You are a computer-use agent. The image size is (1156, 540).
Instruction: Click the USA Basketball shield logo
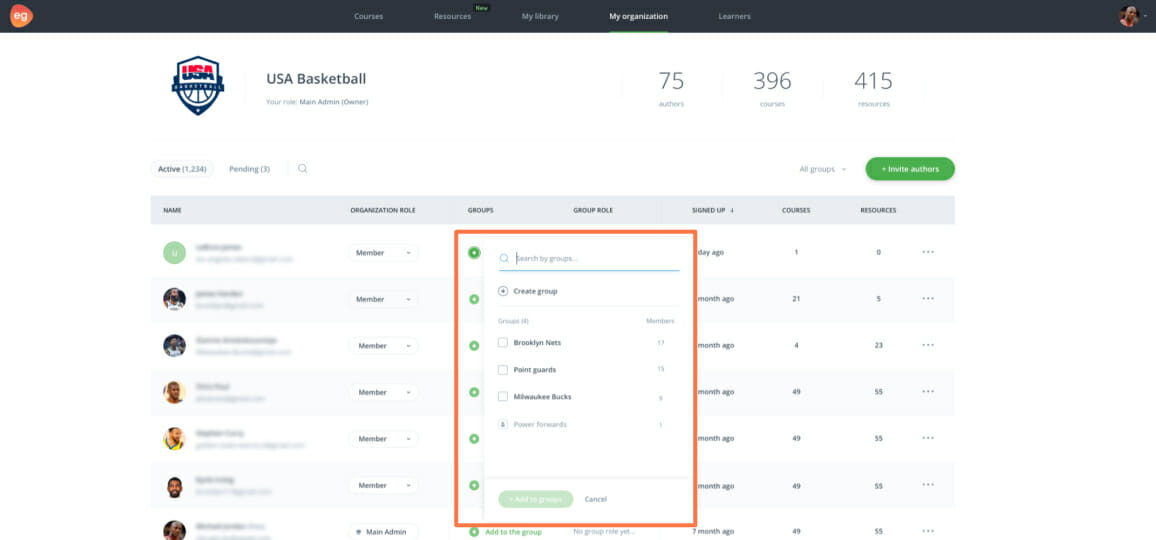coord(198,86)
